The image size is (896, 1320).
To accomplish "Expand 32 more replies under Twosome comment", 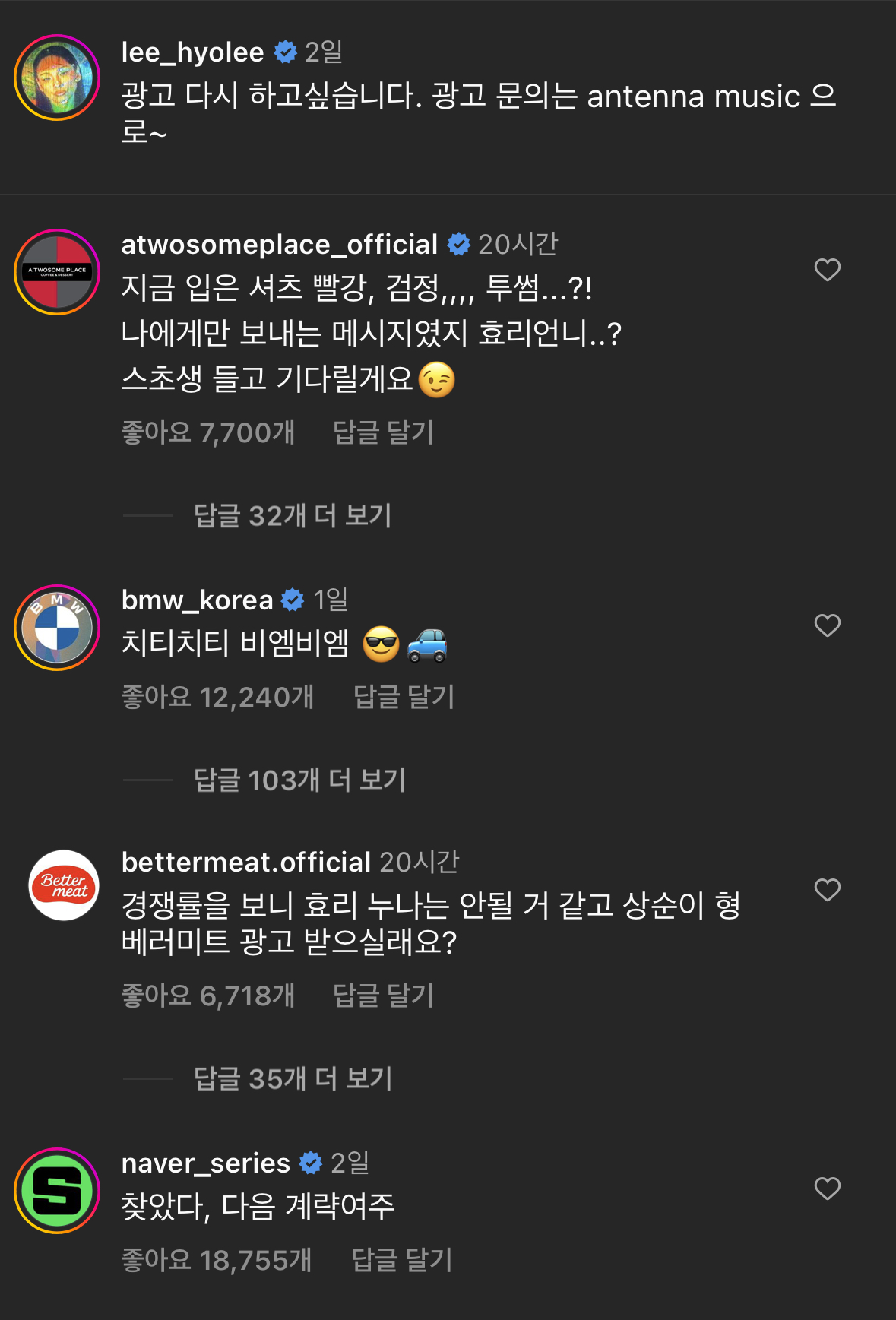I will [293, 516].
